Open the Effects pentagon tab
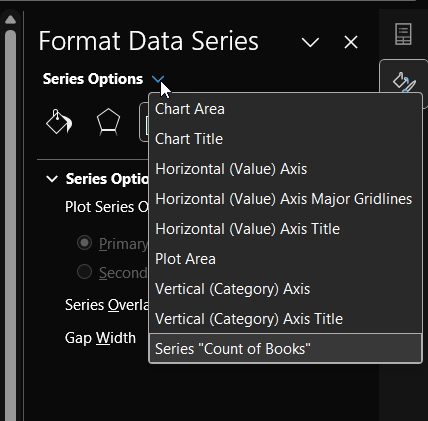This screenshot has height=421, width=428. 108,122
